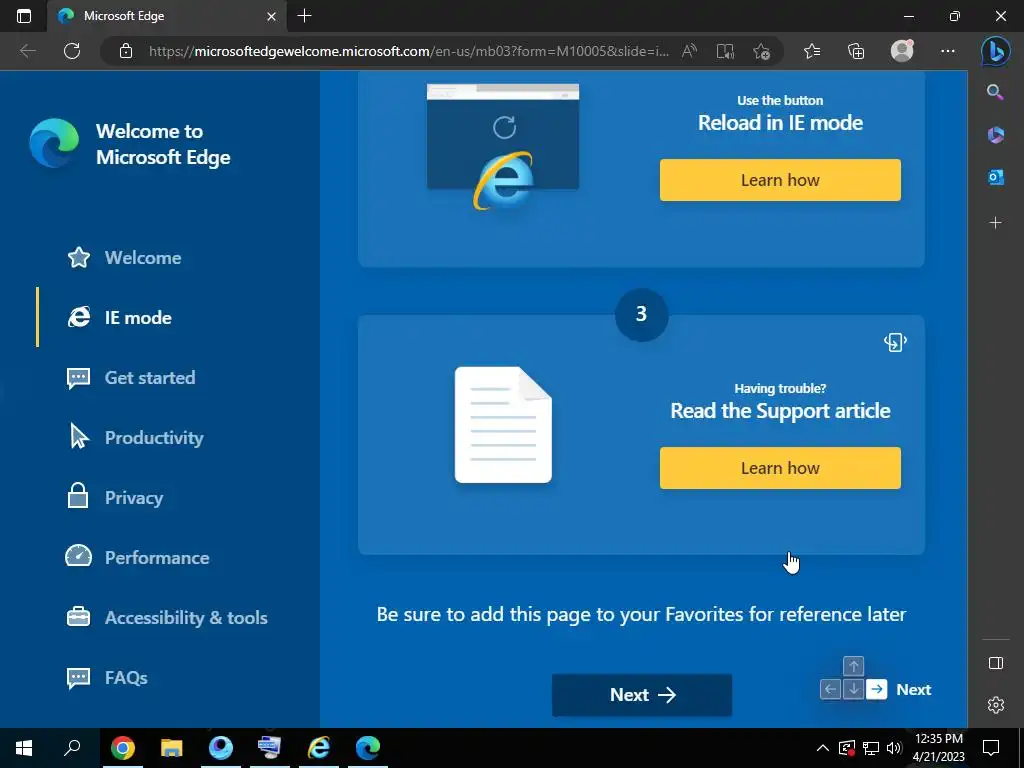Add this page to favorites

pyautogui.click(x=761, y=51)
